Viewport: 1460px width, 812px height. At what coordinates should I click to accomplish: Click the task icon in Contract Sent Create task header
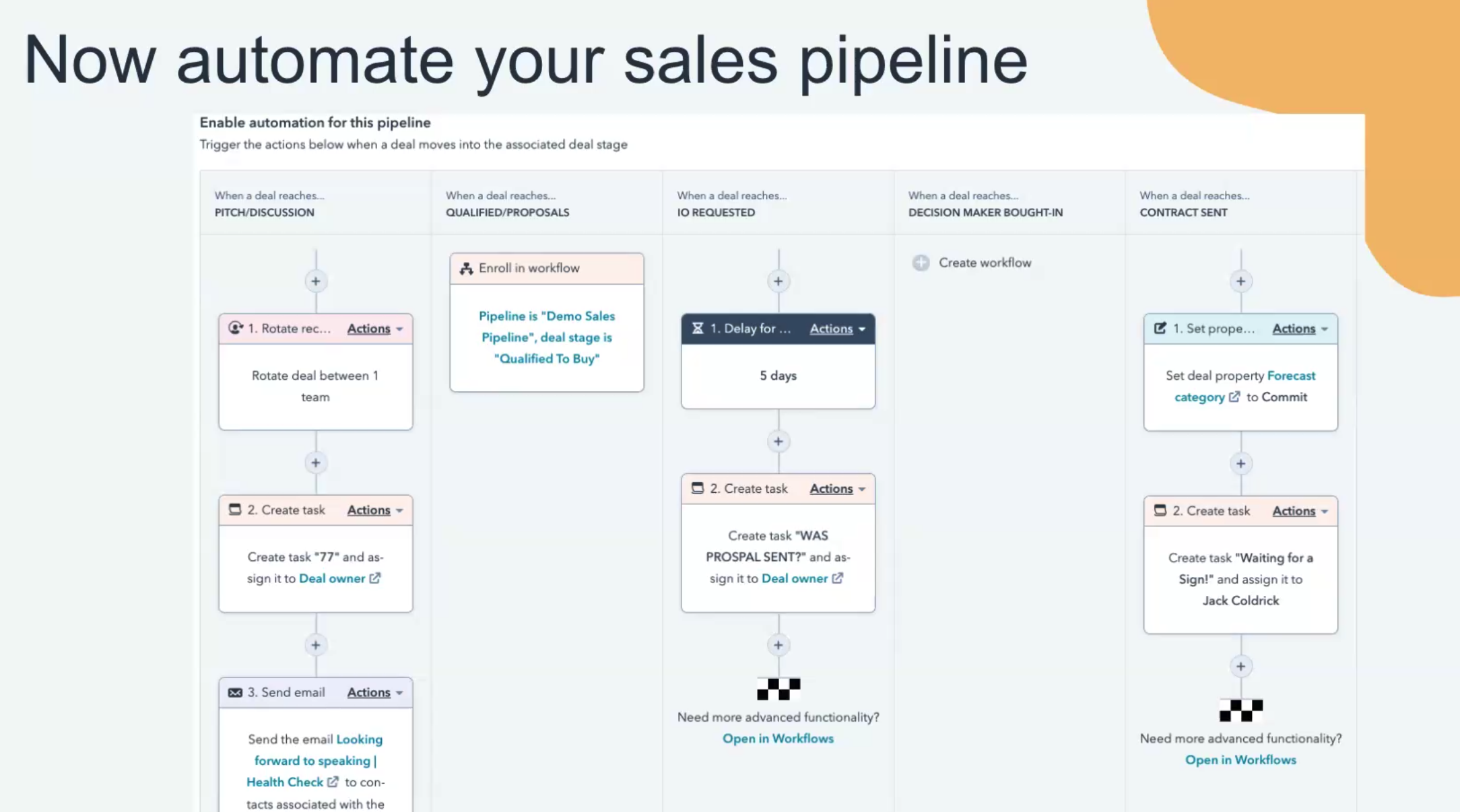(1160, 510)
